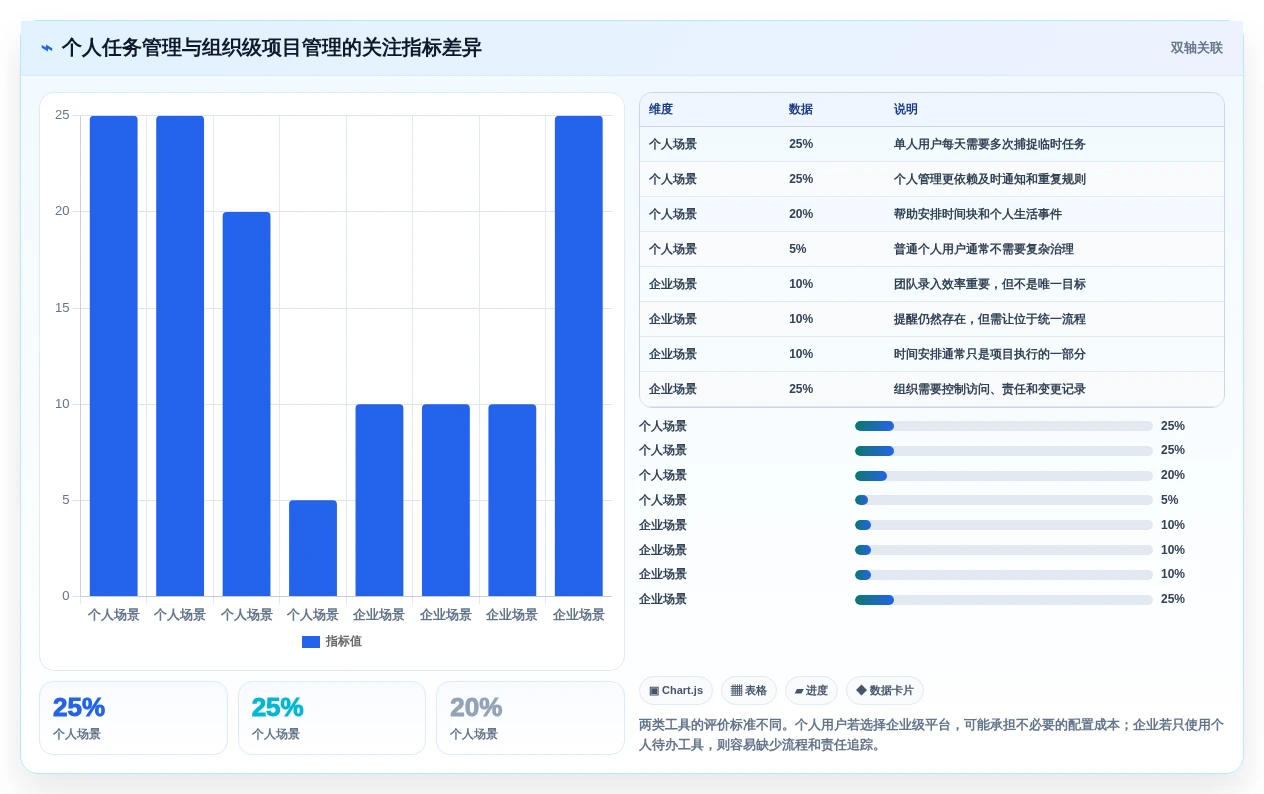1264x794 pixels.
Task: Click the cell 时间安排通常只是项目执行的一部分
Action: 990,354
